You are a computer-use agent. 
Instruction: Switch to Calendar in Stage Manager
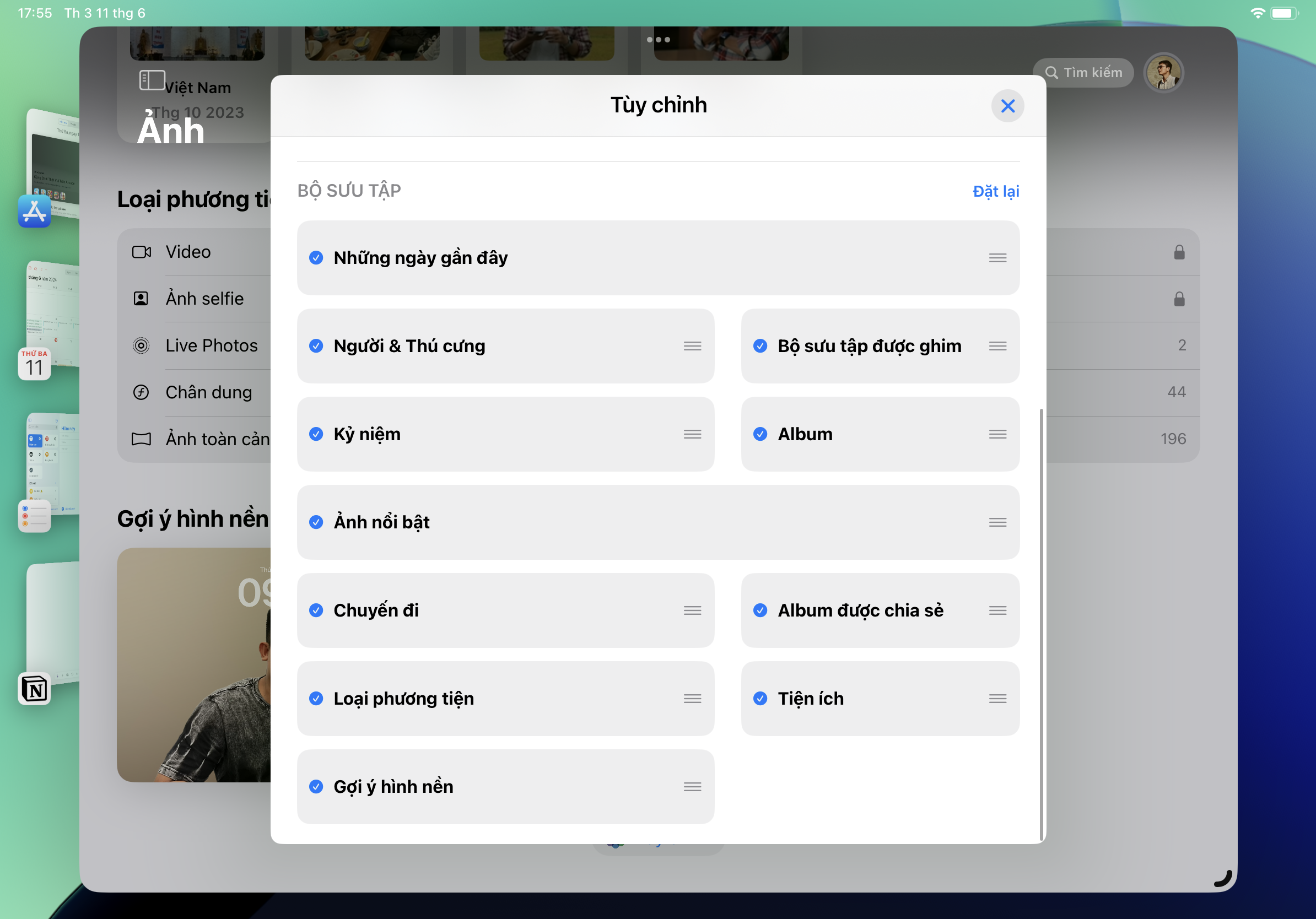point(34,363)
